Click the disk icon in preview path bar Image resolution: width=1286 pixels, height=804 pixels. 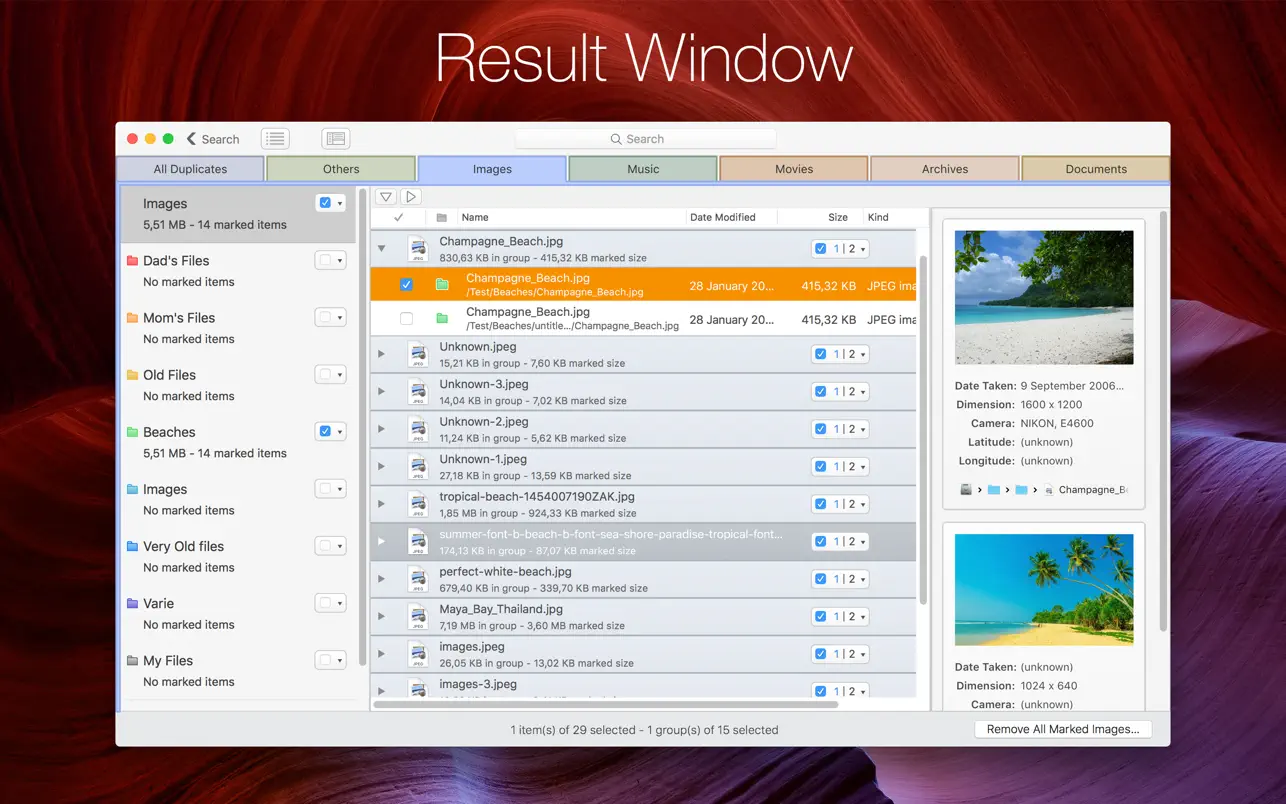[966, 490]
